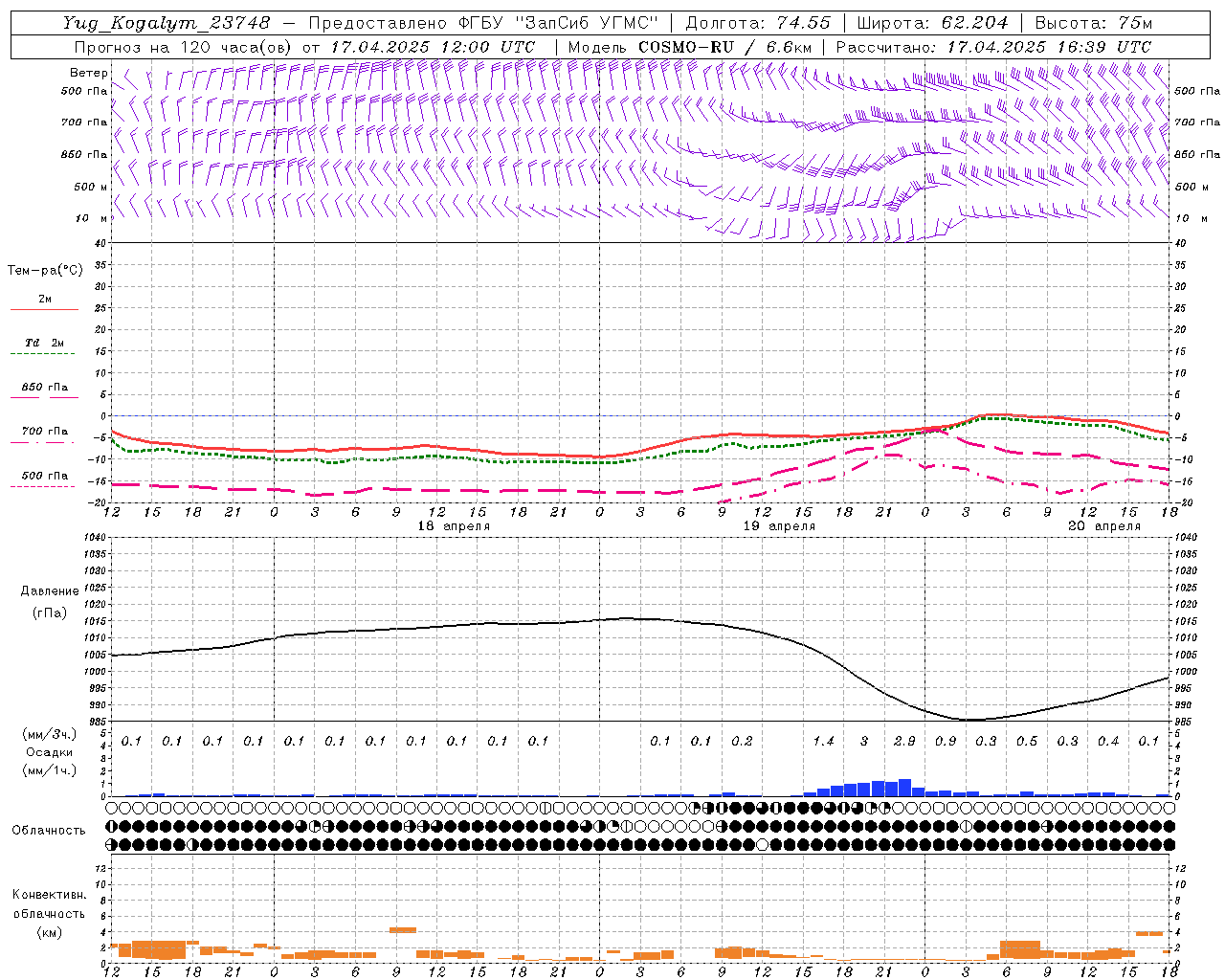Select the forecast start time 17.04.2025 12:00 UTC

(x=433, y=47)
